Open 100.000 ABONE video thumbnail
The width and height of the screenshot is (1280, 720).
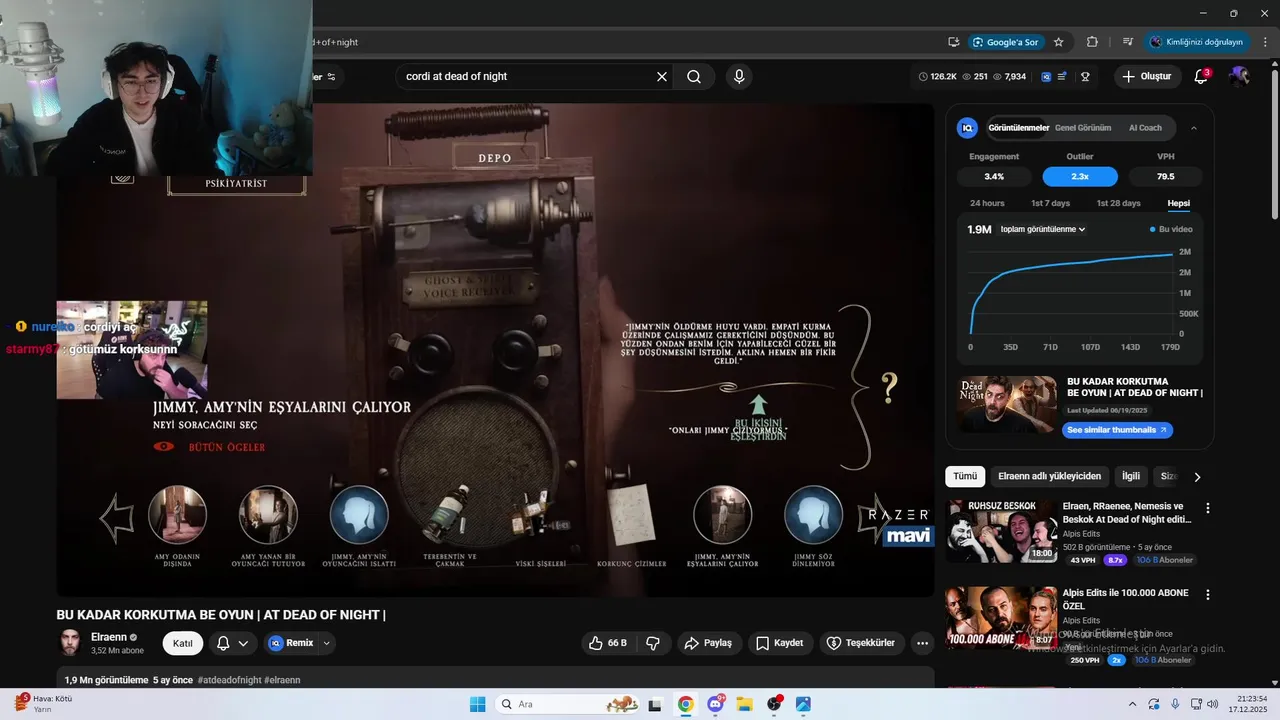click(1001, 618)
